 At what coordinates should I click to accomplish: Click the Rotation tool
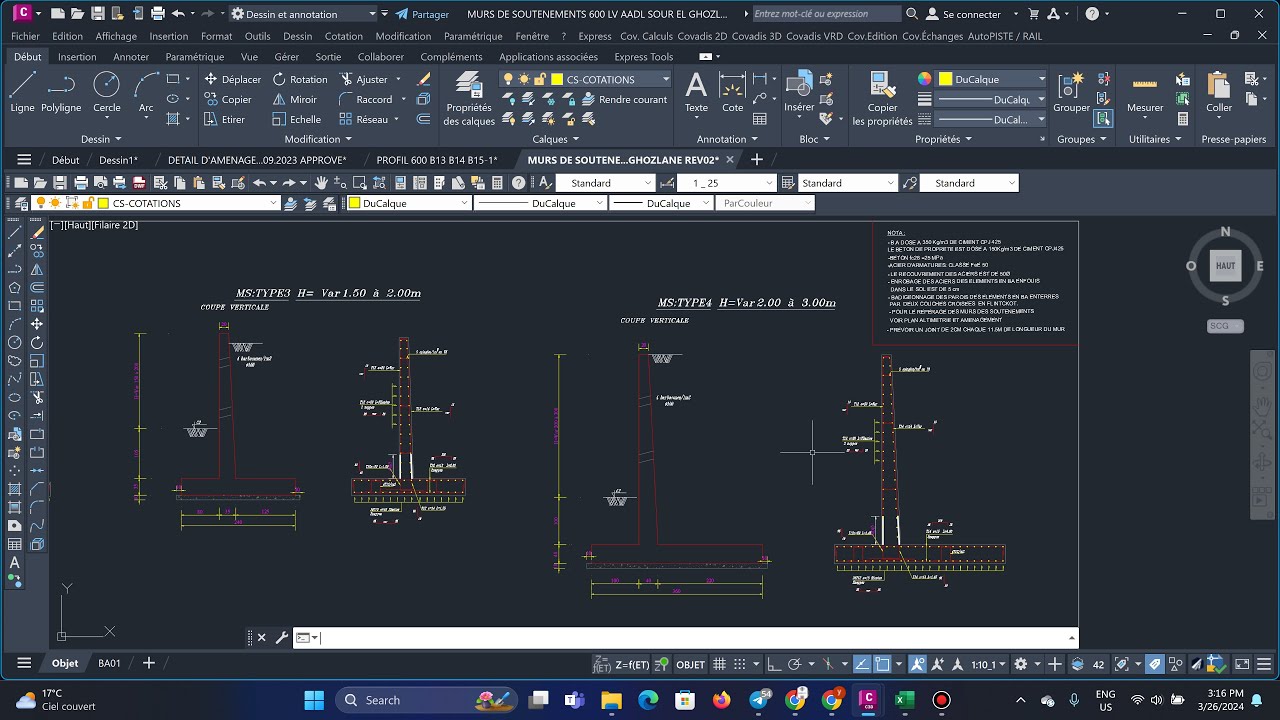click(300, 79)
